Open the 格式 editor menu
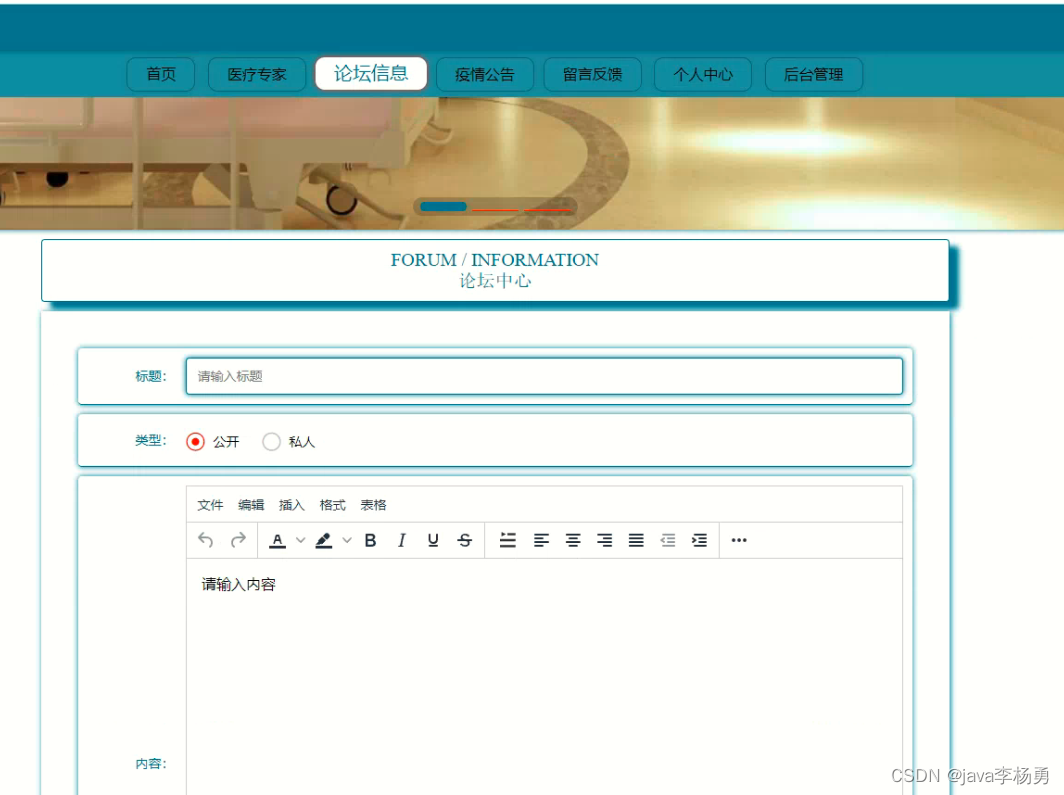 [332, 505]
